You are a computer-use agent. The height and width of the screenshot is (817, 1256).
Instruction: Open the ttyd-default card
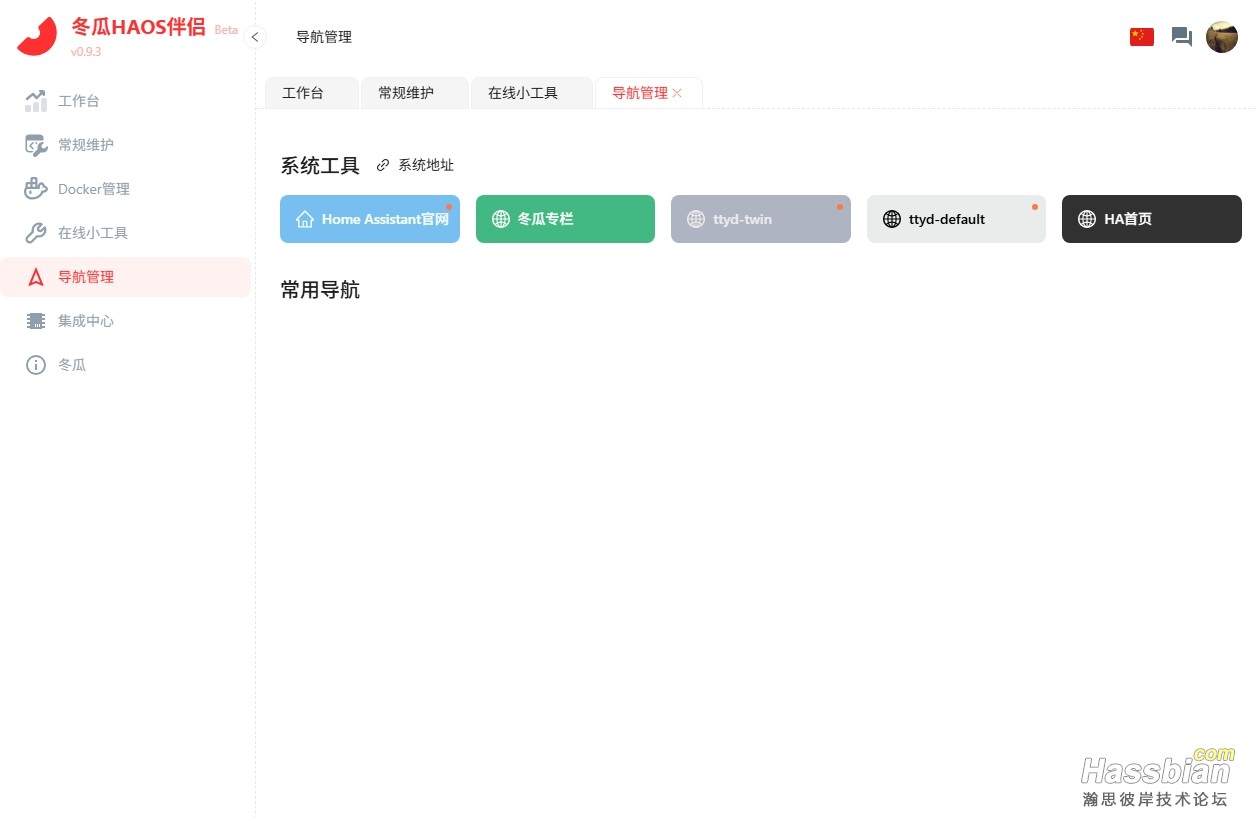click(956, 219)
